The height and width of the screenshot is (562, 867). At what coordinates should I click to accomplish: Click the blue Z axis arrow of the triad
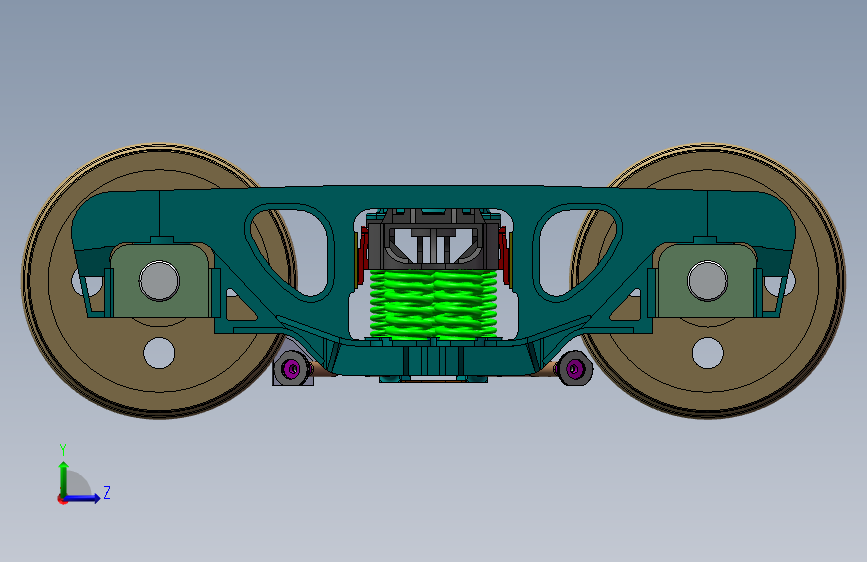(x=83, y=498)
